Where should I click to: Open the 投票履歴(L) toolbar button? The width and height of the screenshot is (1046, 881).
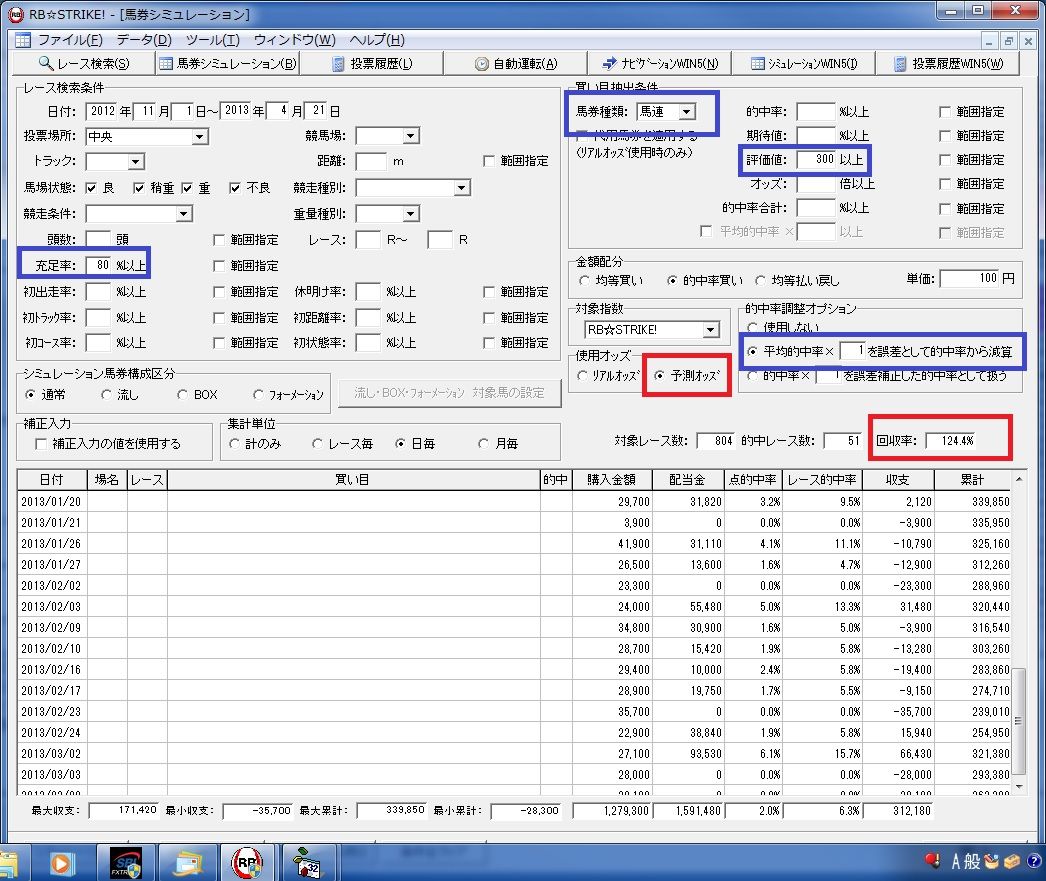point(372,63)
